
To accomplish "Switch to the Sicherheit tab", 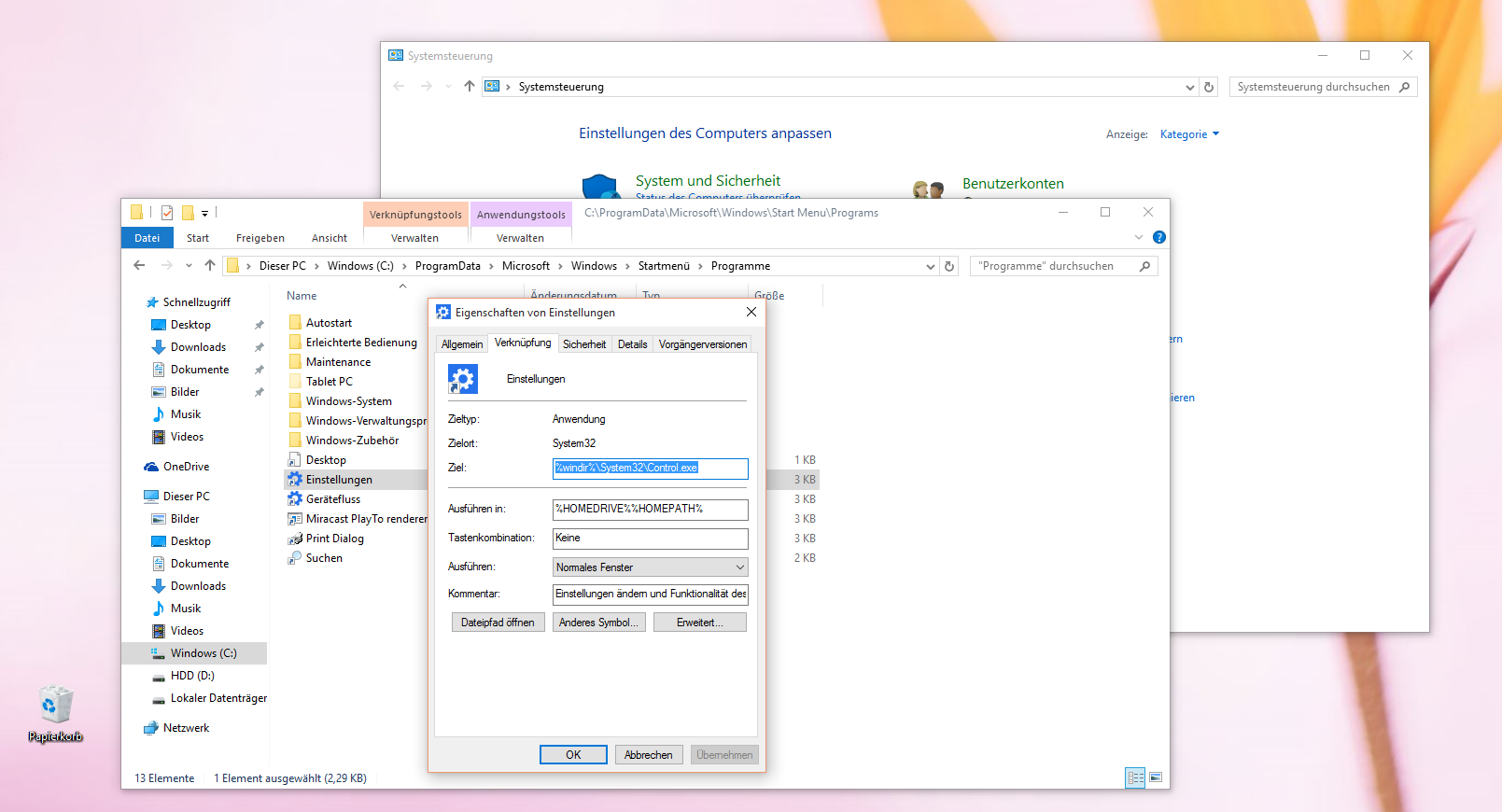I will coord(584,344).
